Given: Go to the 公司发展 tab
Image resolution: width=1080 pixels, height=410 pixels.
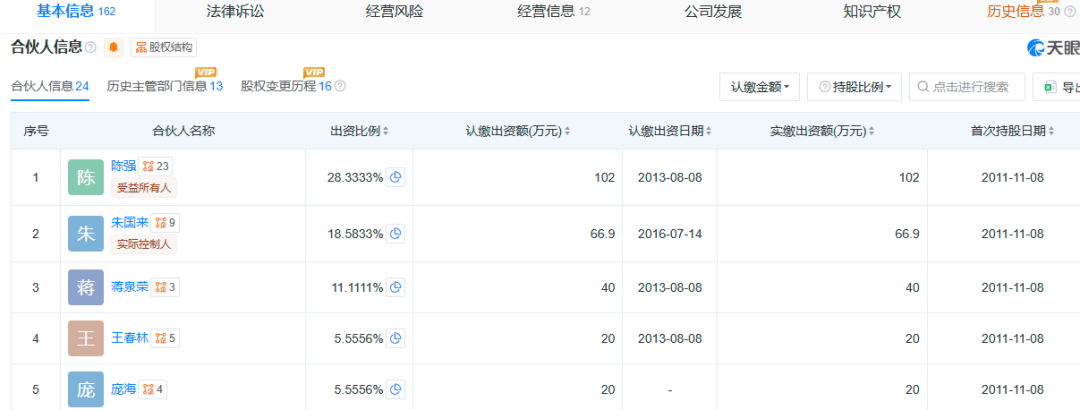Looking at the screenshot, I should [x=713, y=12].
